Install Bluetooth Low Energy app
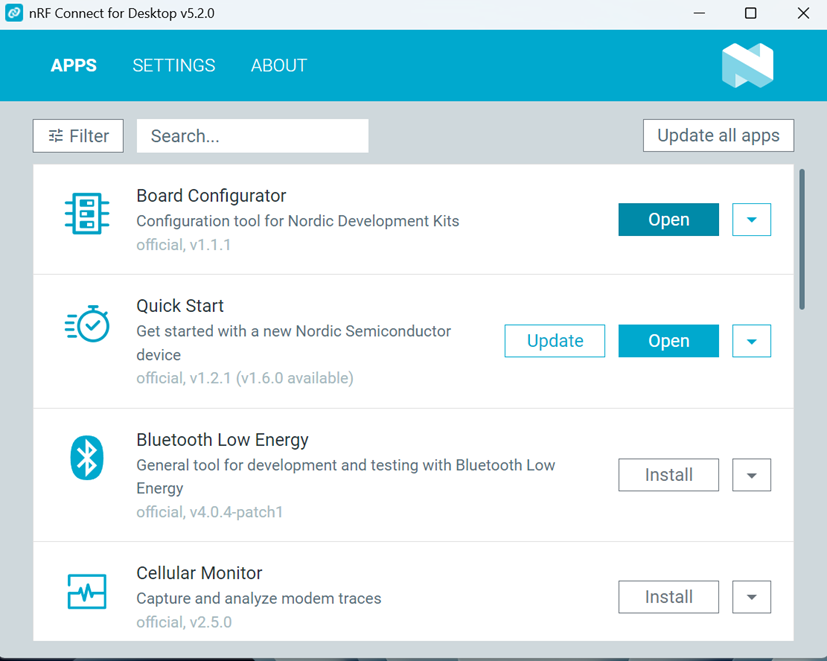 (668, 475)
